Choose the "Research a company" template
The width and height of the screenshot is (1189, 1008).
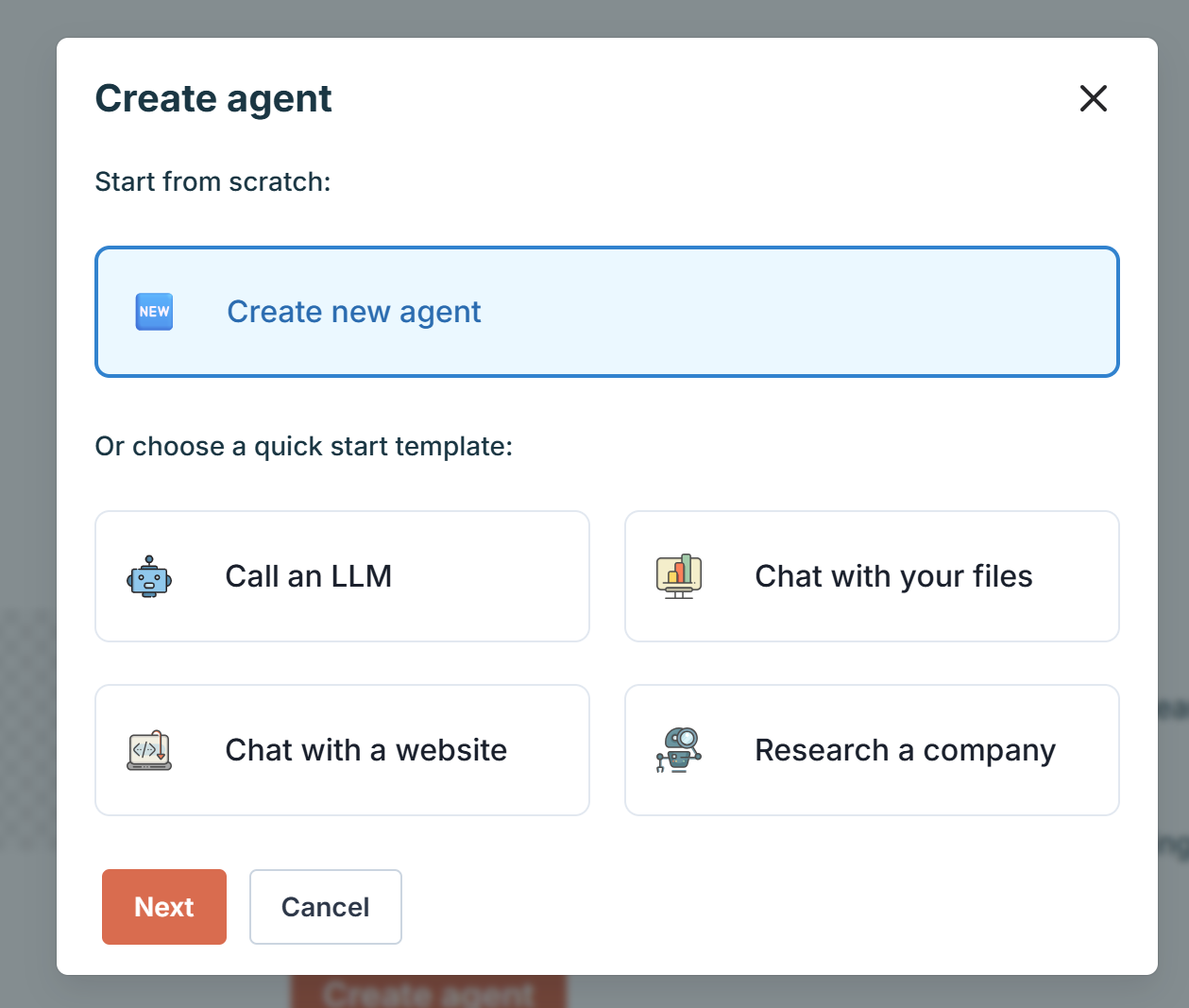tap(872, 750)
